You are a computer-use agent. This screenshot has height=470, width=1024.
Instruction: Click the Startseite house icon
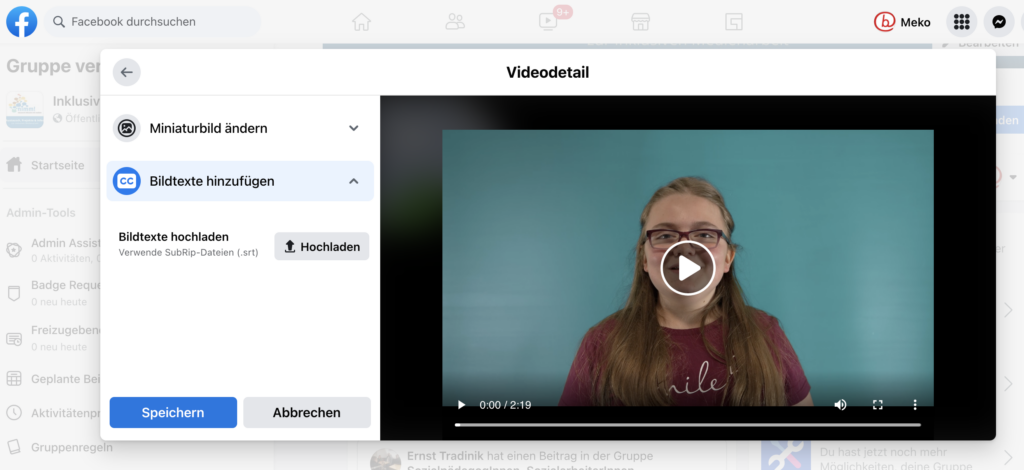tap(14, 165)
